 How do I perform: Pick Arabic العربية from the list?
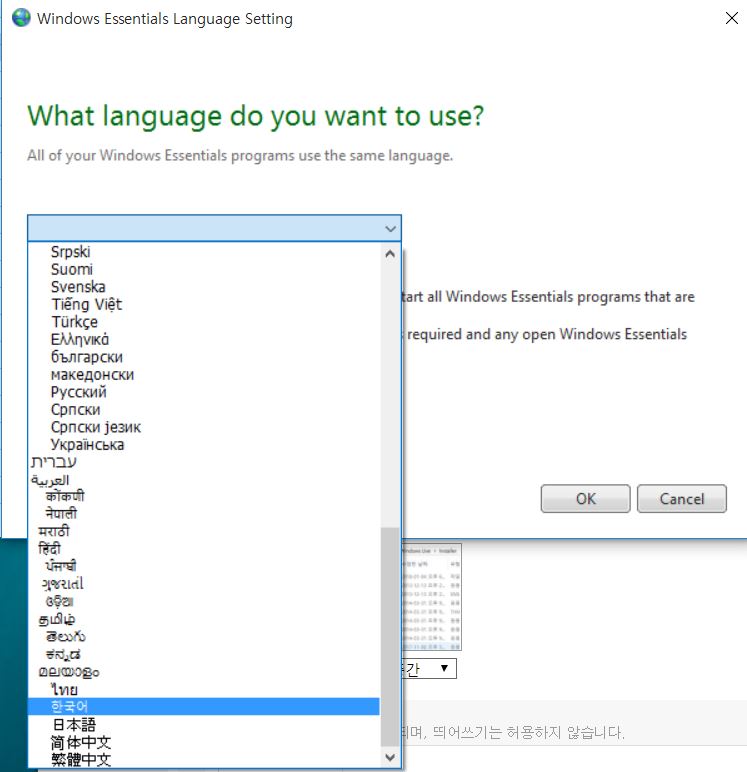(x=204, y=480)
